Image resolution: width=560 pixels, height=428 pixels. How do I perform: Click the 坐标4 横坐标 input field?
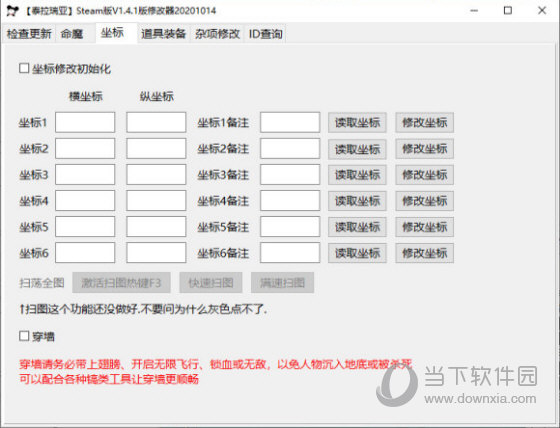click(x=85, y=201)
